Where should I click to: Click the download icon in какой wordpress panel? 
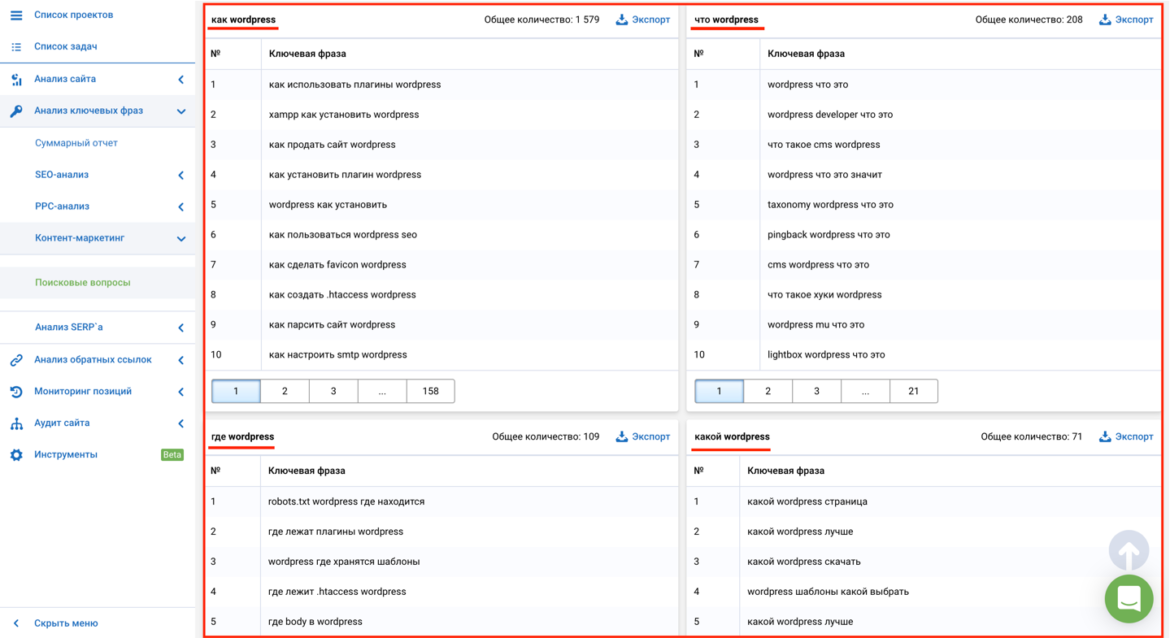(x=1105, y=437)
